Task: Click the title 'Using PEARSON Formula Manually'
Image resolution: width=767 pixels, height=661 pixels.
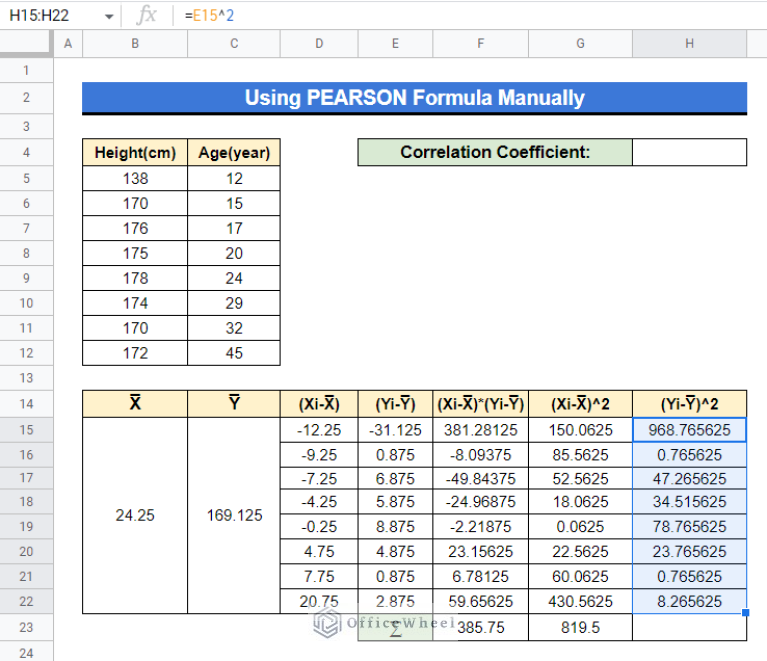Action: pos(414,98)
